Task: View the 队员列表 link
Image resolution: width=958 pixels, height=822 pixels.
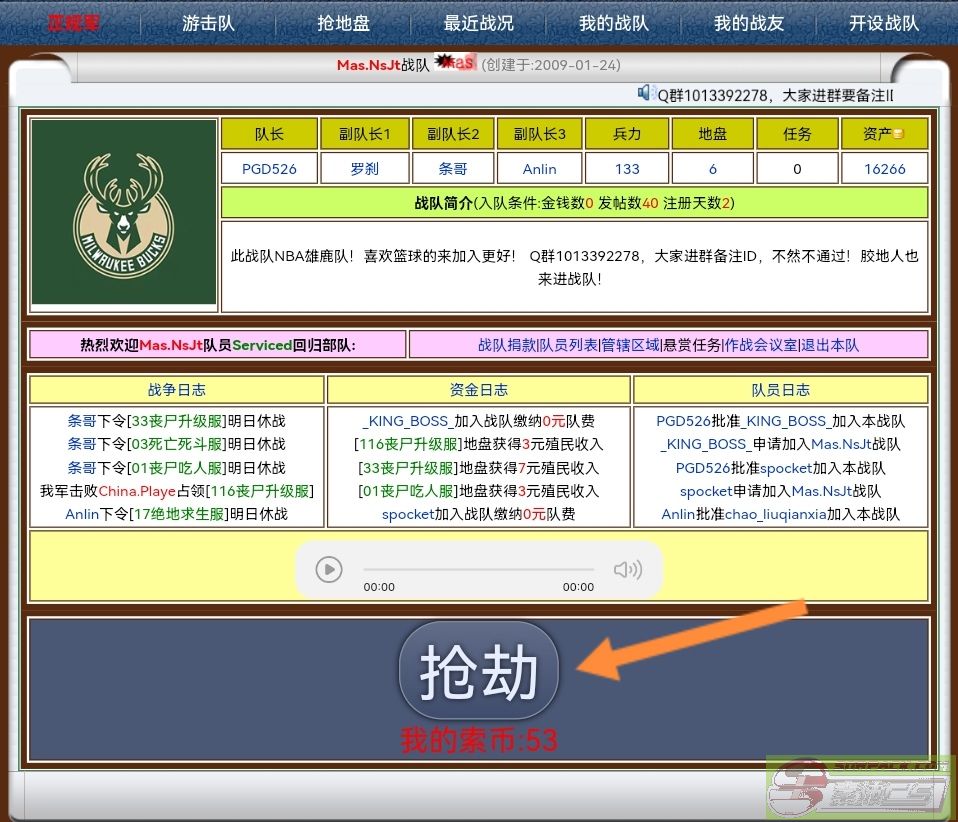Action: point(569,345)
